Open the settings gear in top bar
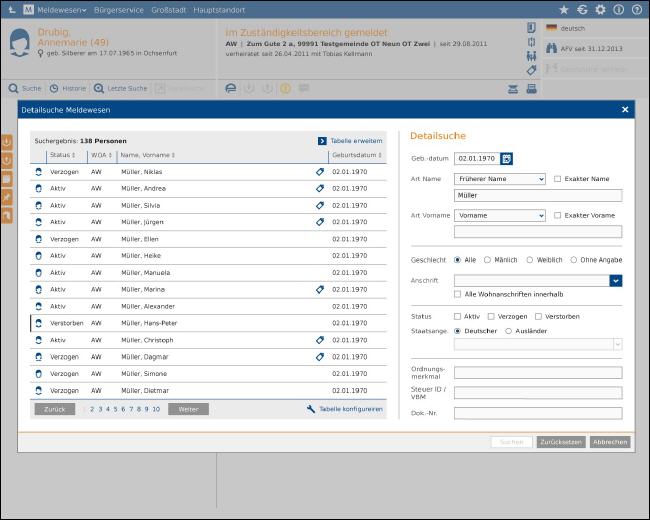The width and height of the screenshot is (650, 520). [600, 9]
